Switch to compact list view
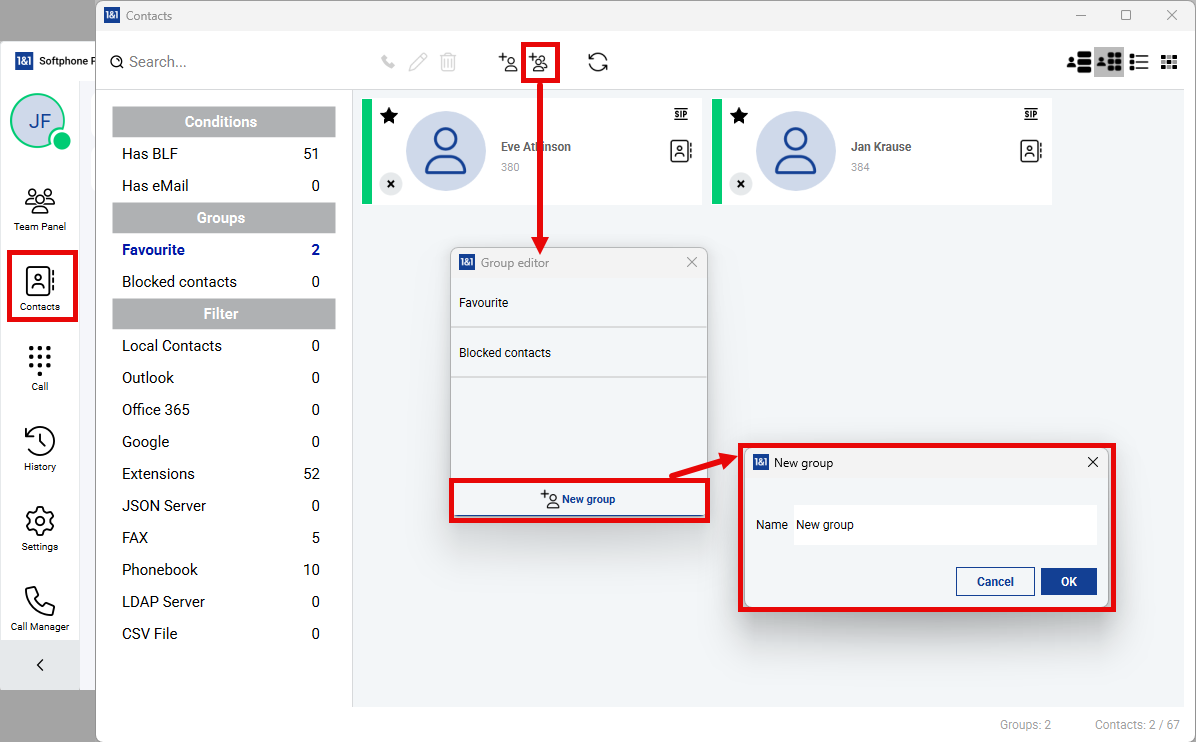 (1138, 62)
